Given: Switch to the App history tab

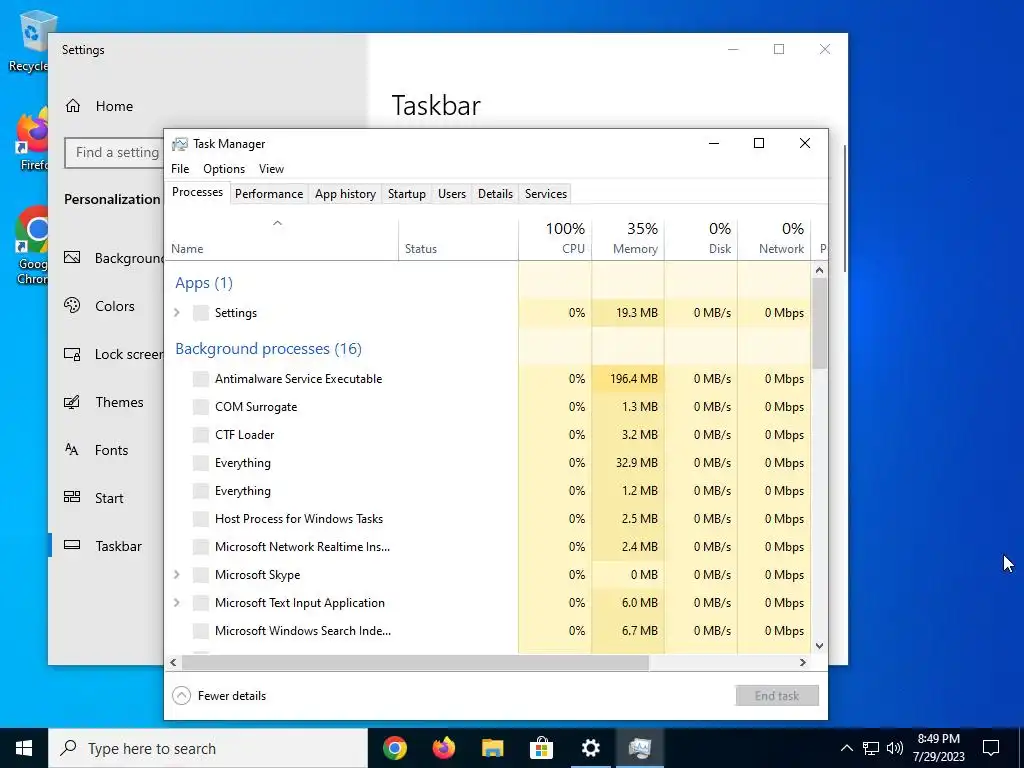Looking at the screenshot, I should point(345,194).
